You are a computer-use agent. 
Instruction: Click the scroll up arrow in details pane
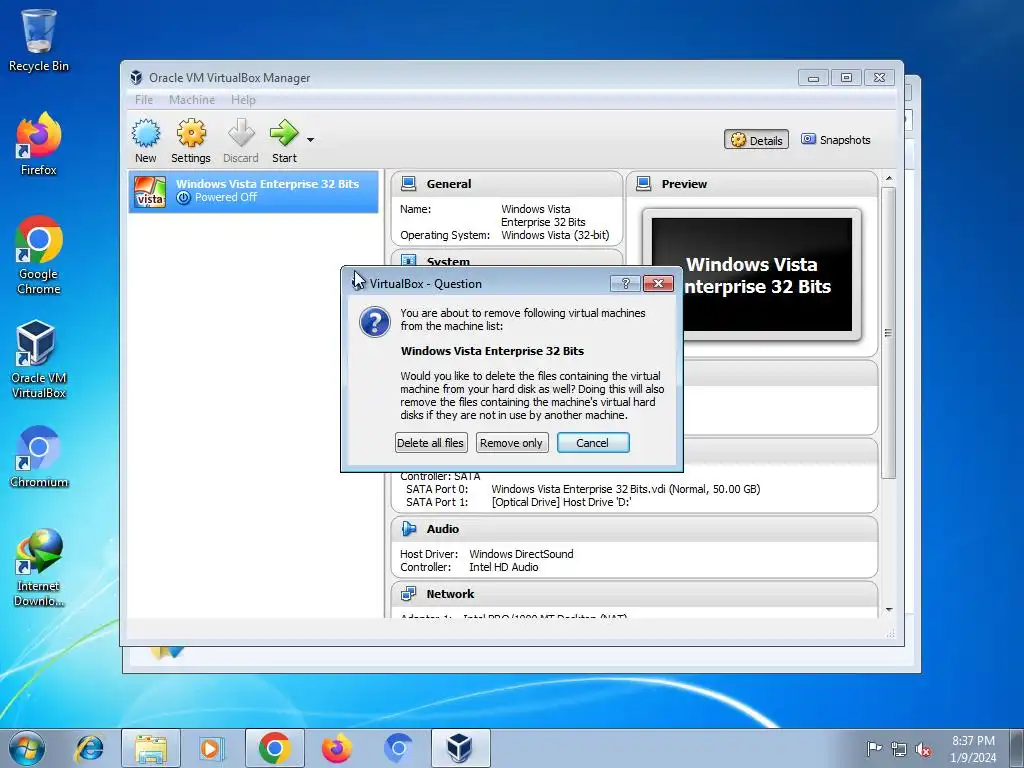(888, 178)
